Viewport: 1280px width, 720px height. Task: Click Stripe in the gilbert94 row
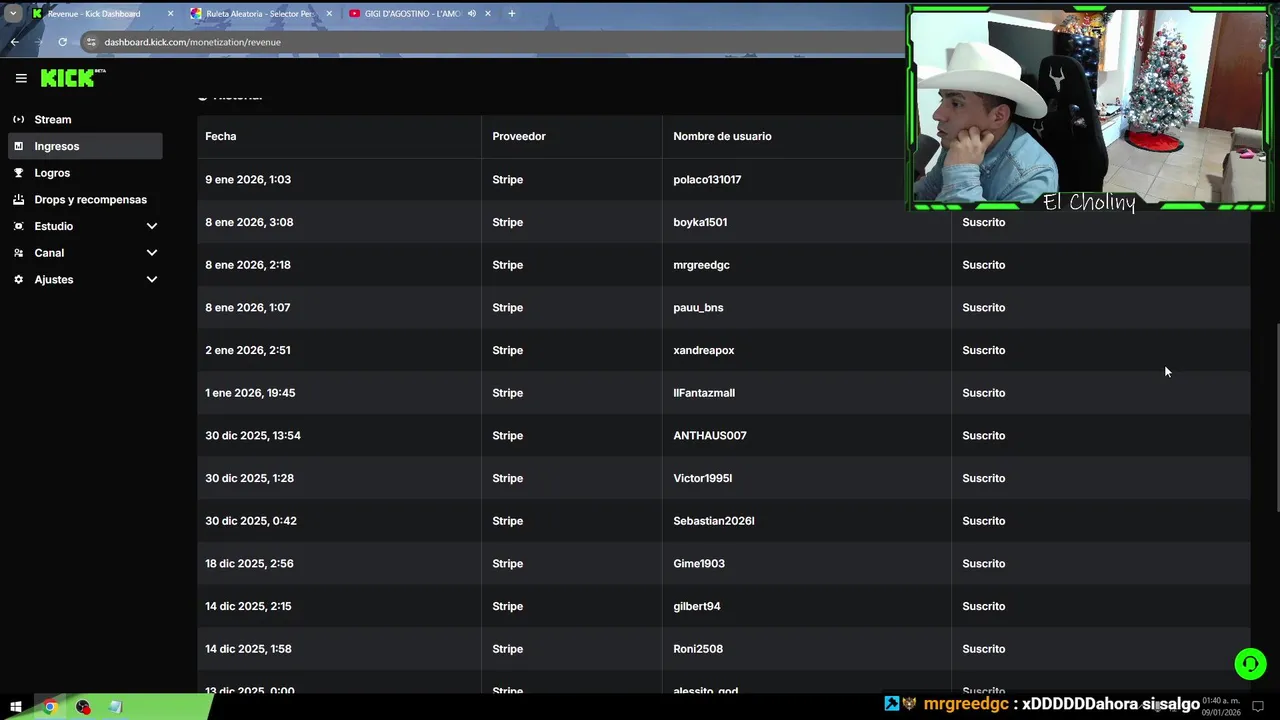[x=507, y=606]
